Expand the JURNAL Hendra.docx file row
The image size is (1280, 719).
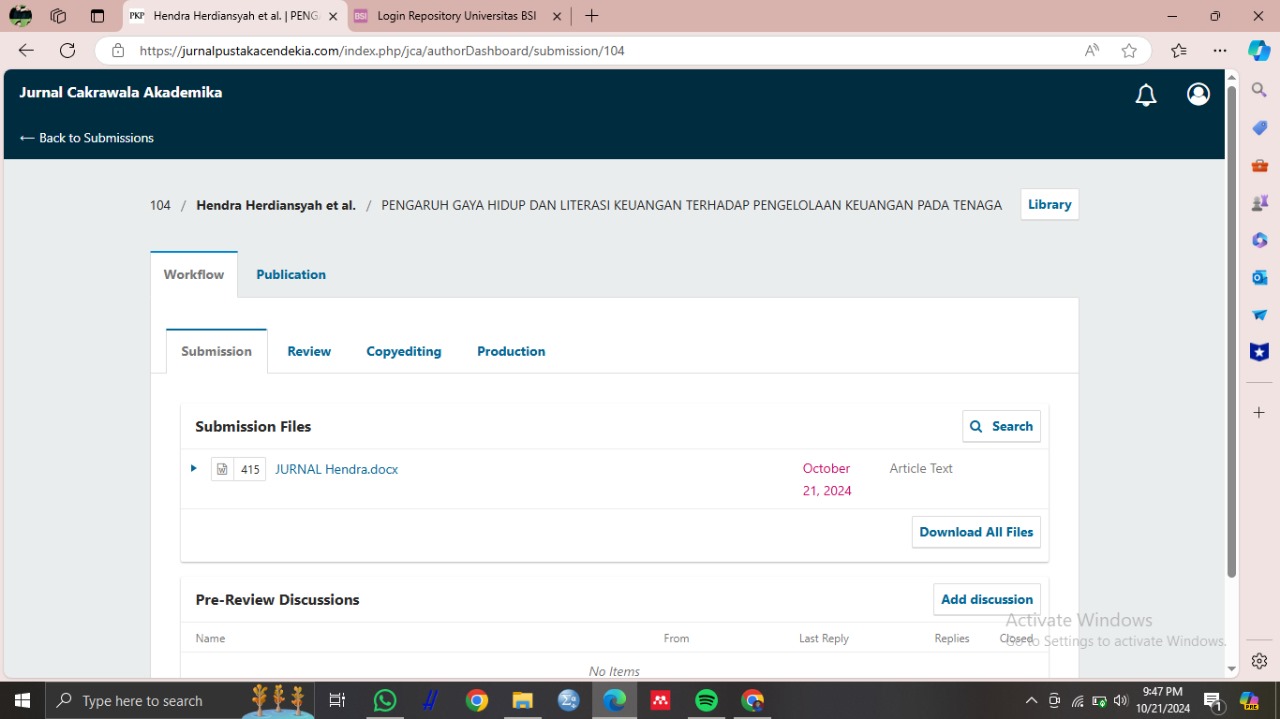point(194,468)
